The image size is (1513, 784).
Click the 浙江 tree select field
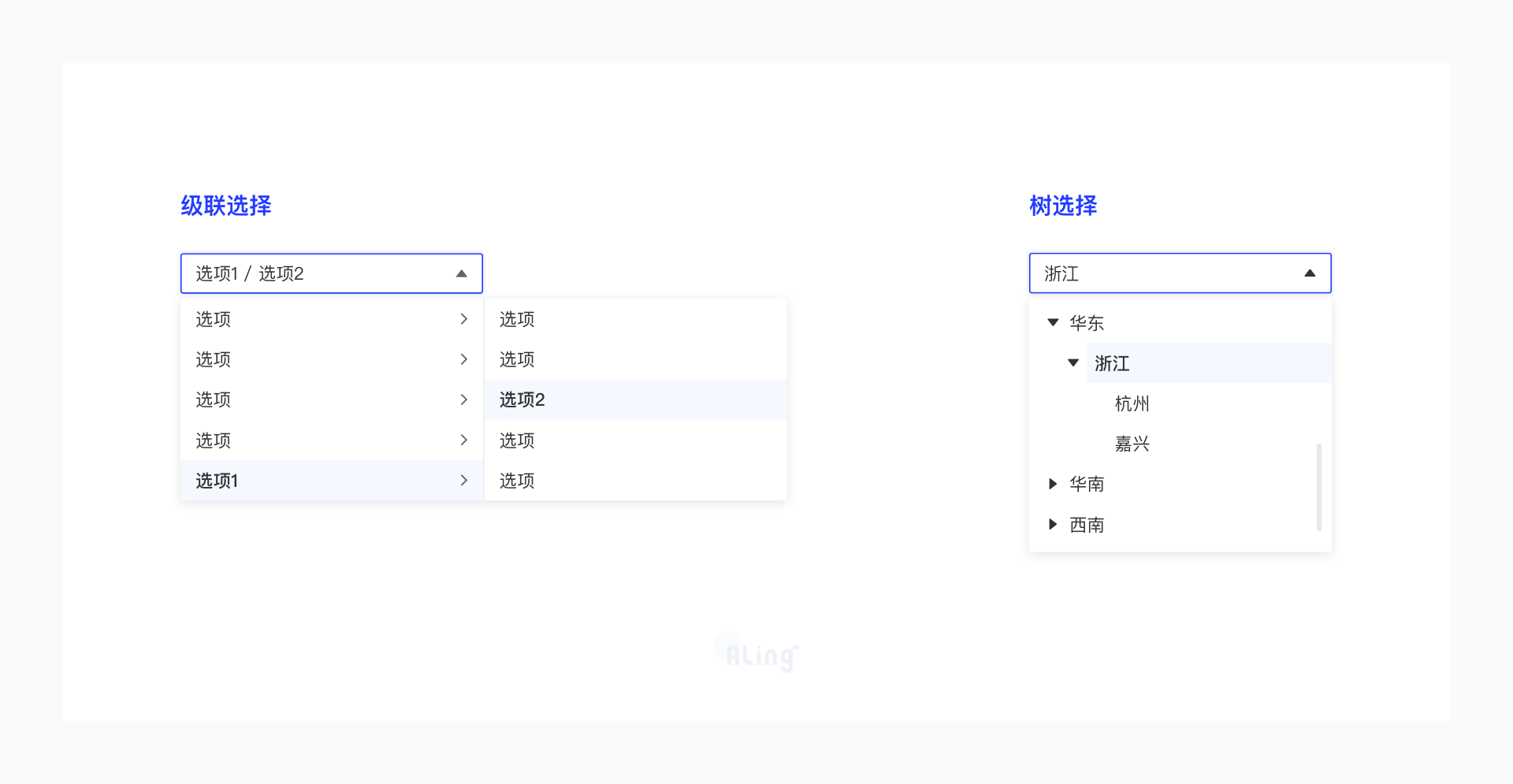coord(1166,273)
